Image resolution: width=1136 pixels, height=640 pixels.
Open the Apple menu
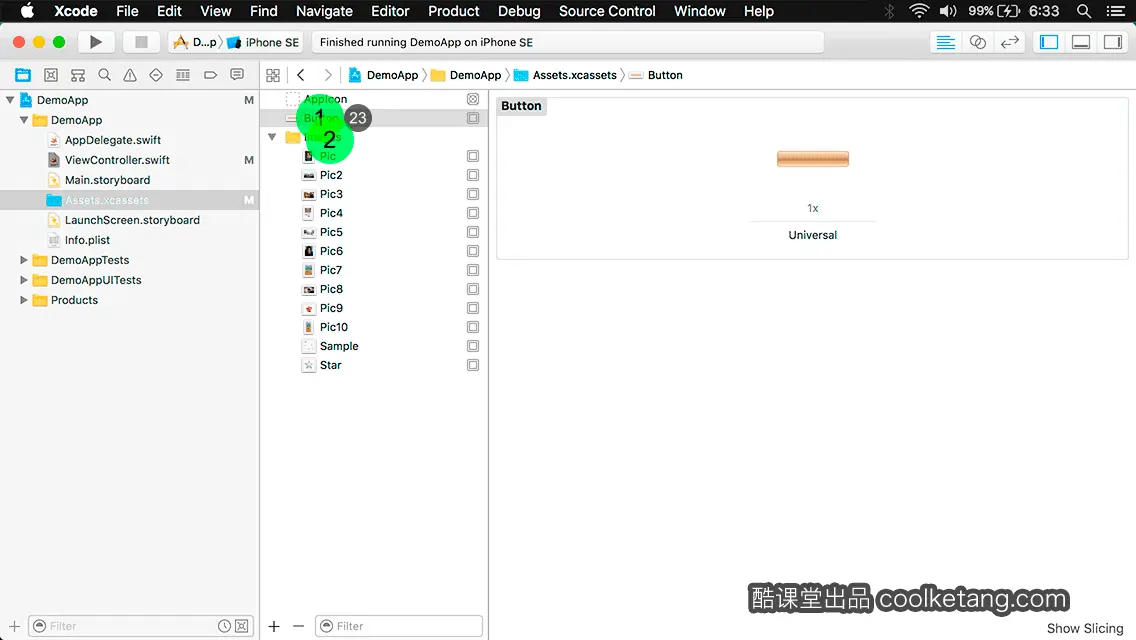click(x=27, y=11)
